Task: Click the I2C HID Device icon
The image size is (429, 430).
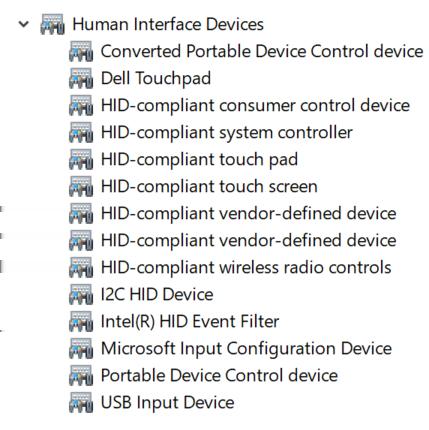Action: pyautogui.click(x=81, y=294)
